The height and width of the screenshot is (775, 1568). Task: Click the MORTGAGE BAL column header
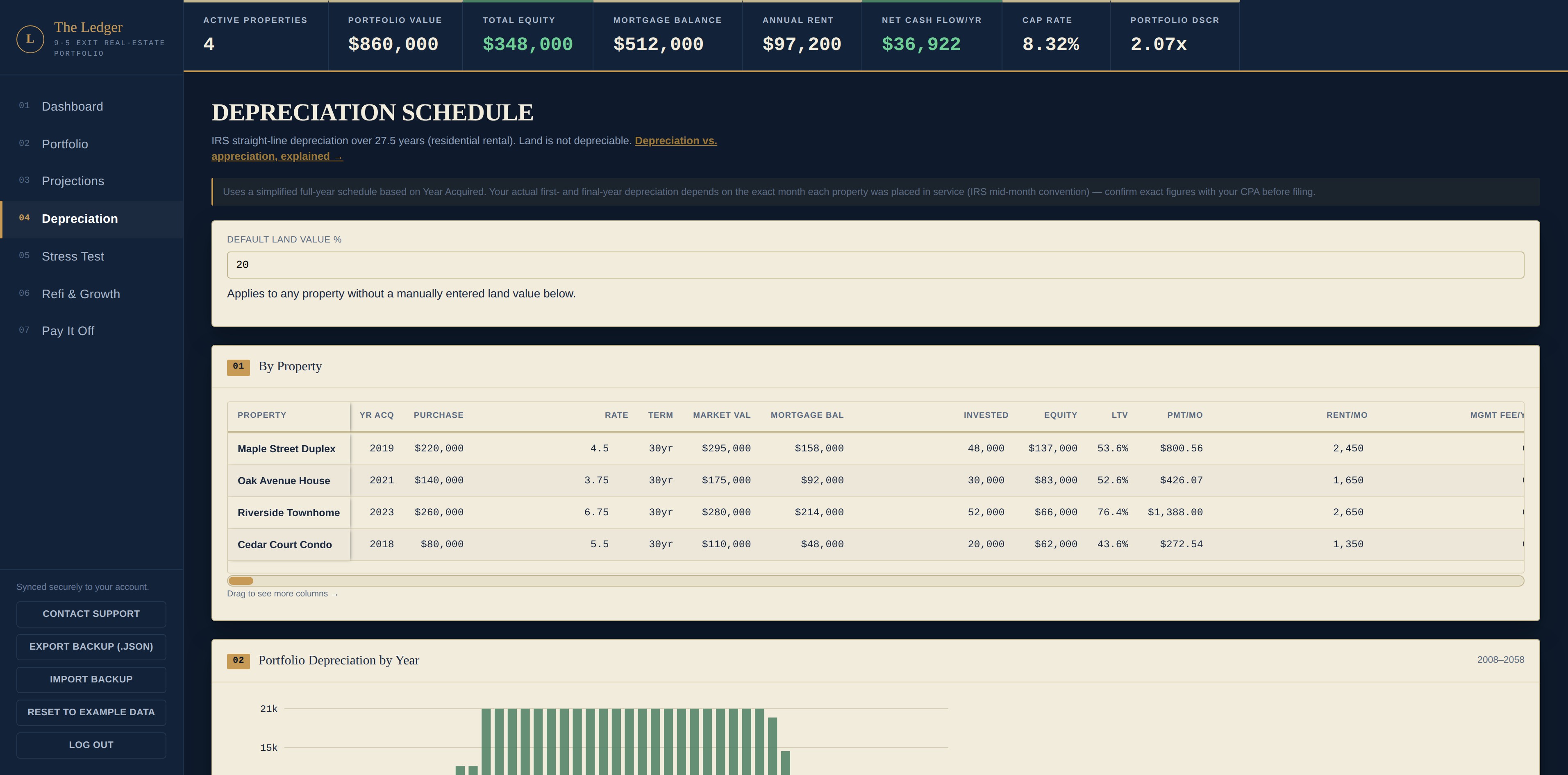807,415
